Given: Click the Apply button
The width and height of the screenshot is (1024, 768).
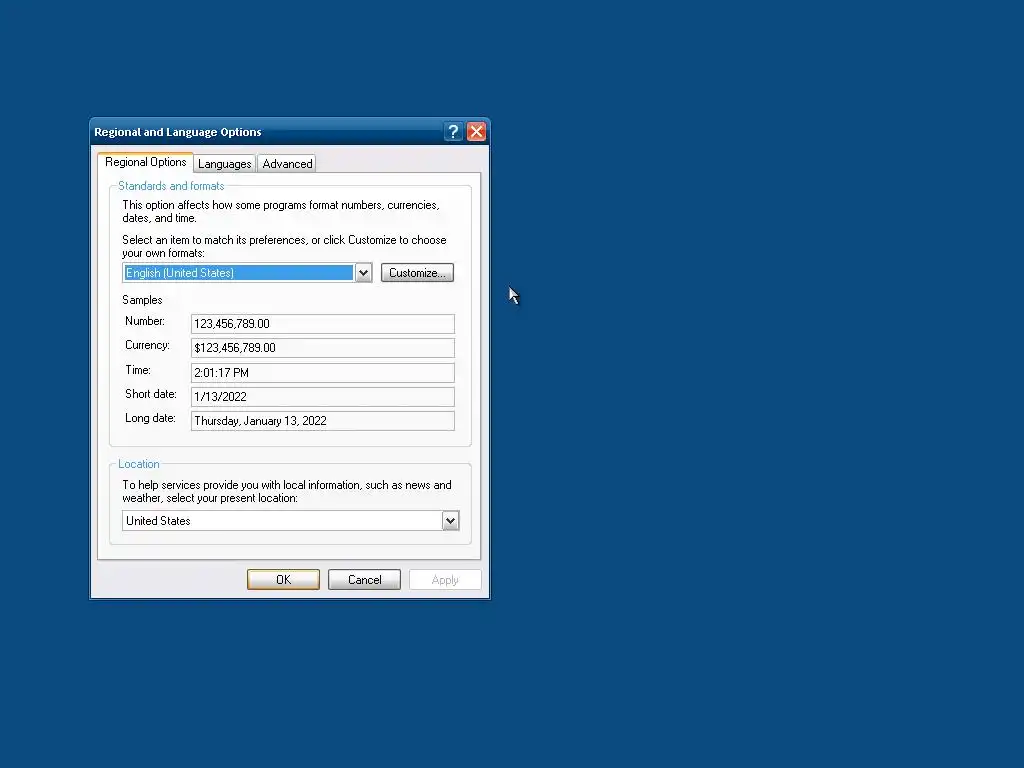Looking at the screenshot, I should coord(445,579).
